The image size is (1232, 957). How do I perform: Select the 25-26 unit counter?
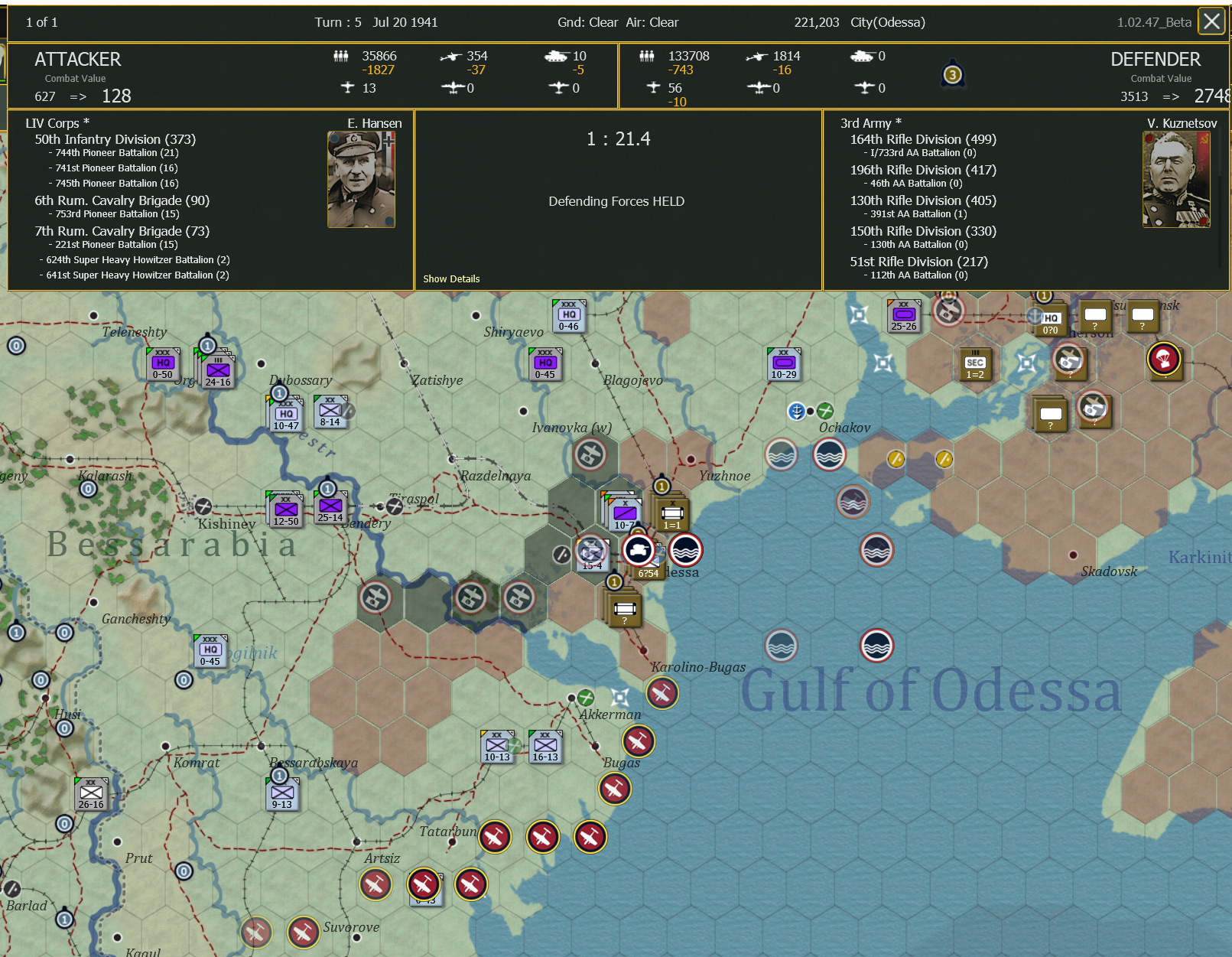[x=904, y=315]
